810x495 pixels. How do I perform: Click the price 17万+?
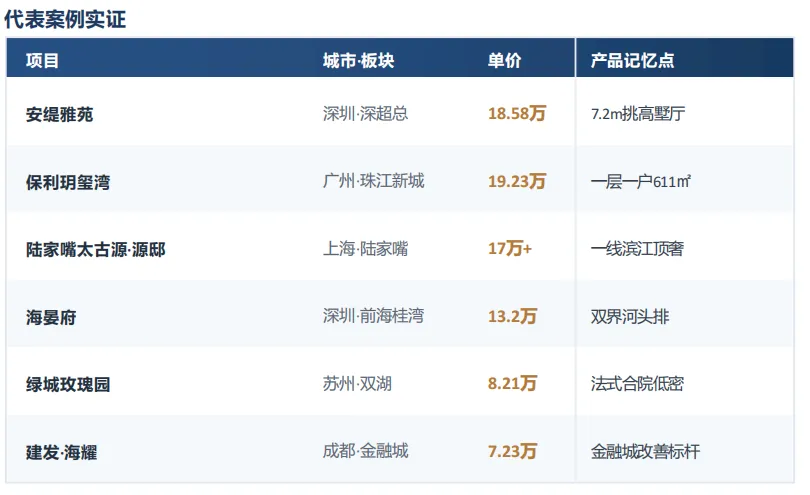[509, 249]
